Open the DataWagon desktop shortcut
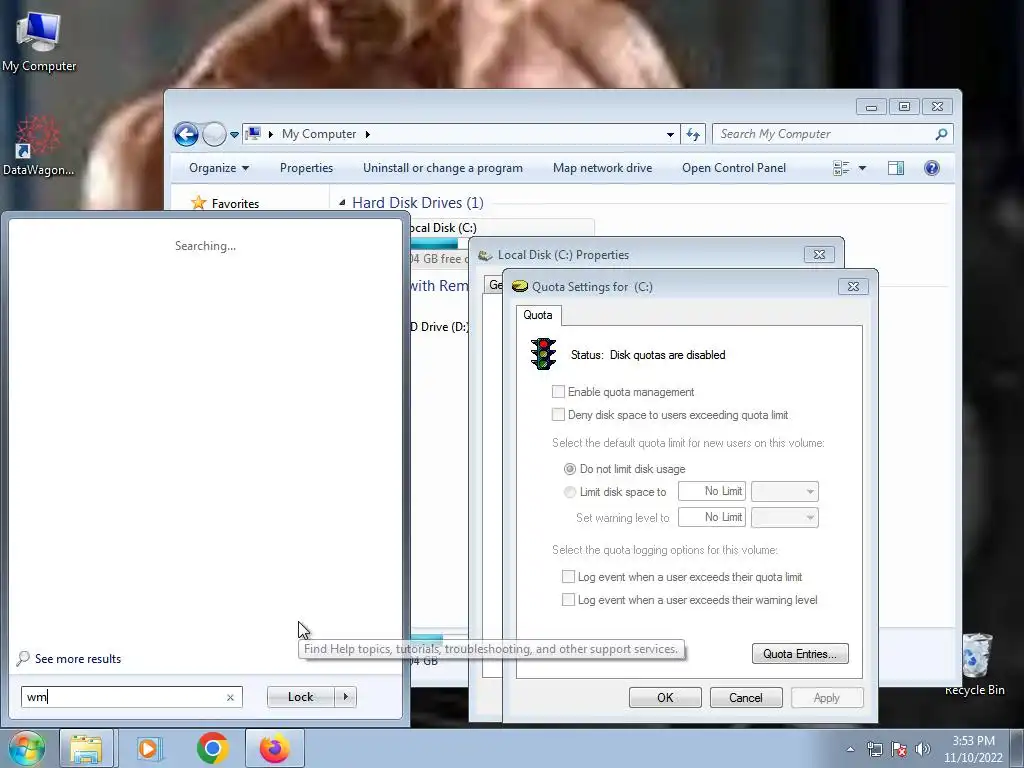1024x768 pixels. click(38, 146)
